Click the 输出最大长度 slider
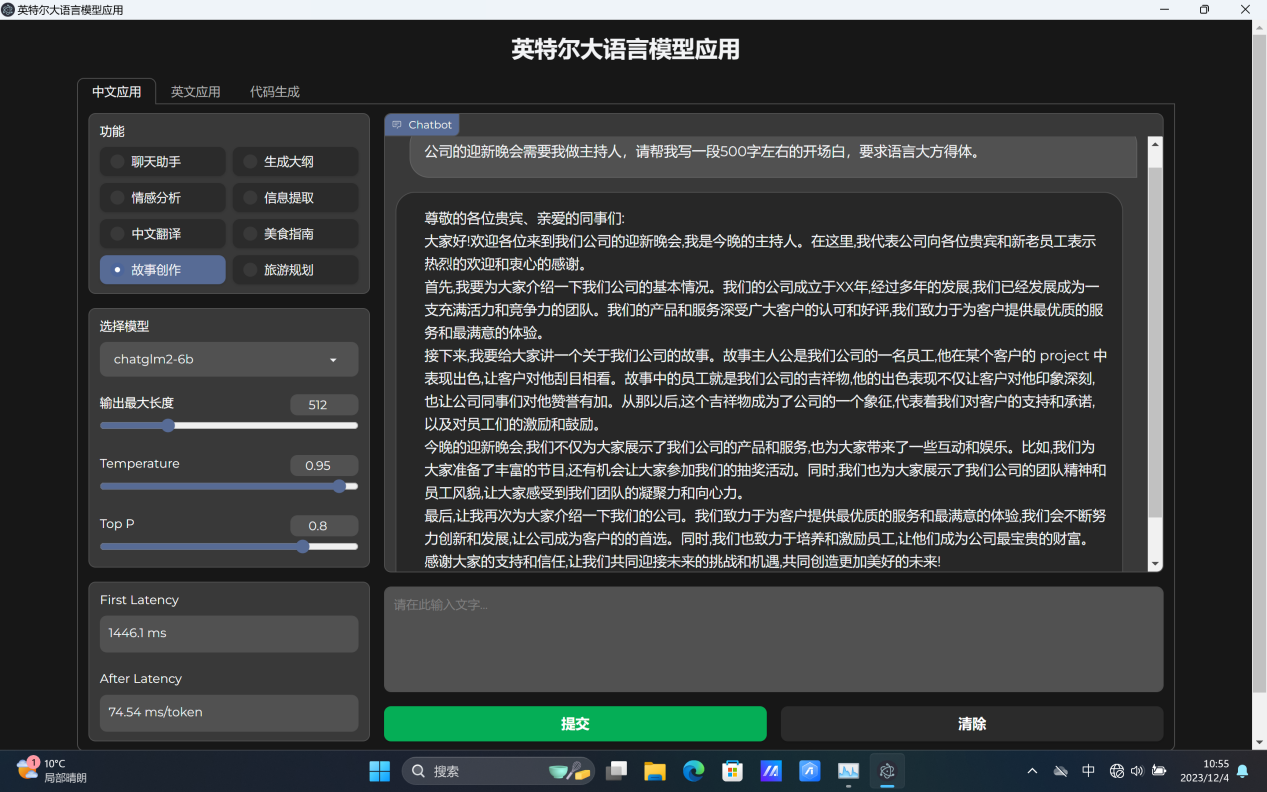The image size is (1267, 792). coord(229,426)
